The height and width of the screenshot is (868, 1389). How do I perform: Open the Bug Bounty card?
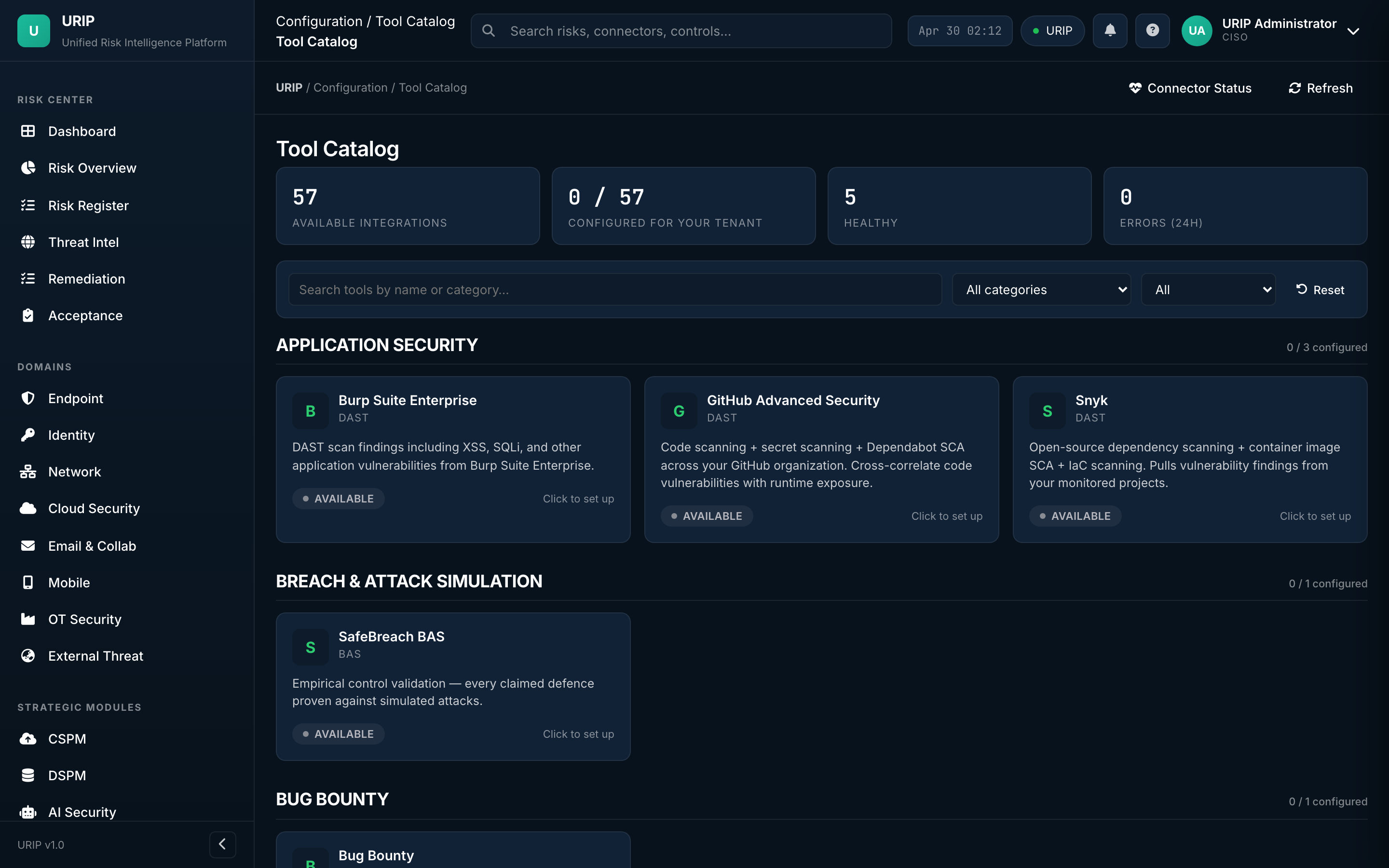coord(453,850)
